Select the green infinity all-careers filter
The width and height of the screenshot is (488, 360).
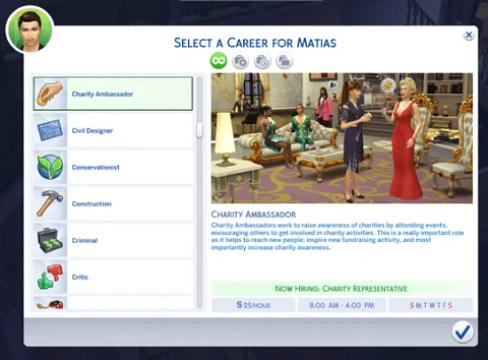(219, 61)
